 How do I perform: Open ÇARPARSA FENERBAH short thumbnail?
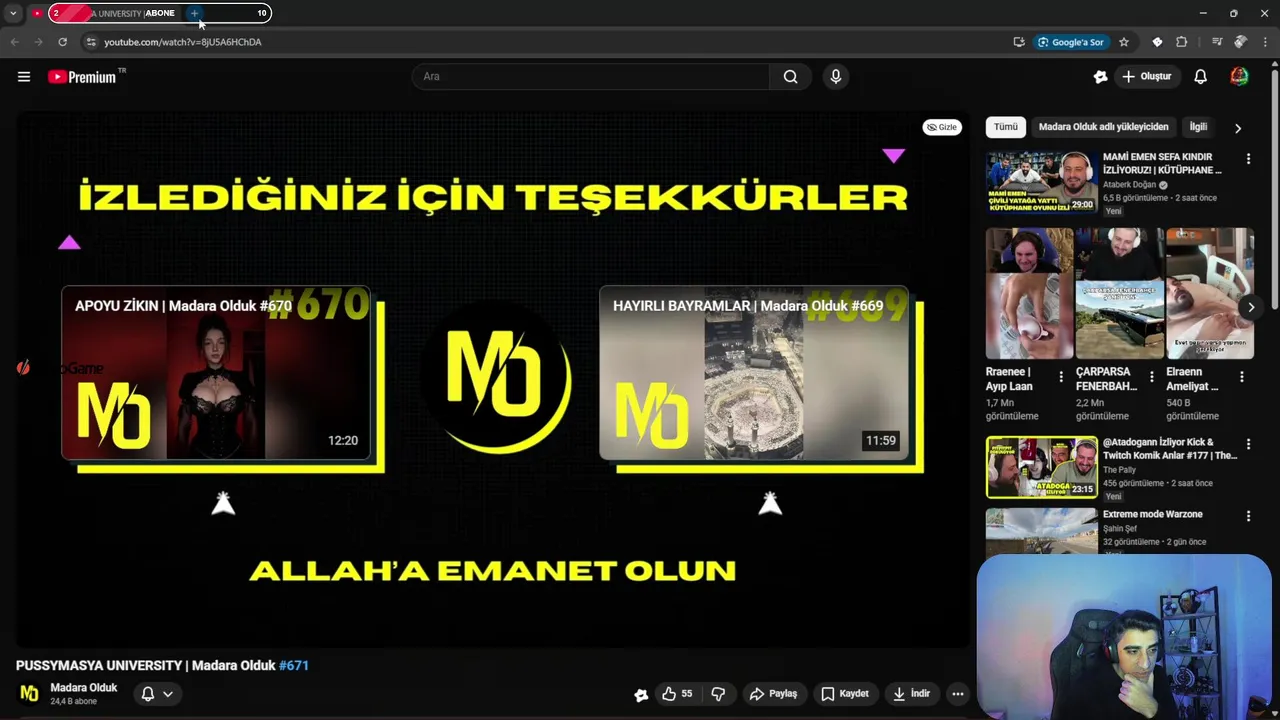[1120, 293]
